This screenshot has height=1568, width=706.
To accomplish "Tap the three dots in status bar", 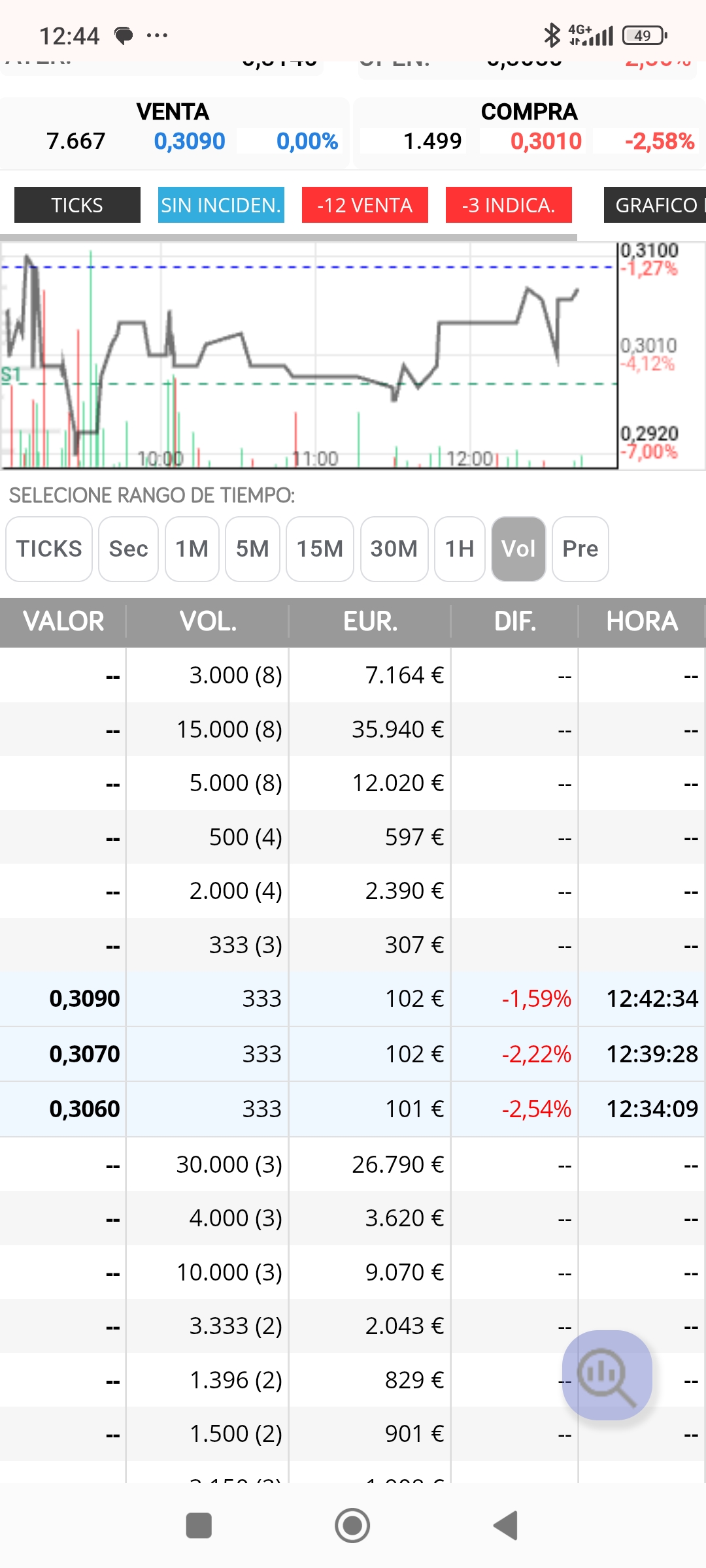I will point(157,35).
